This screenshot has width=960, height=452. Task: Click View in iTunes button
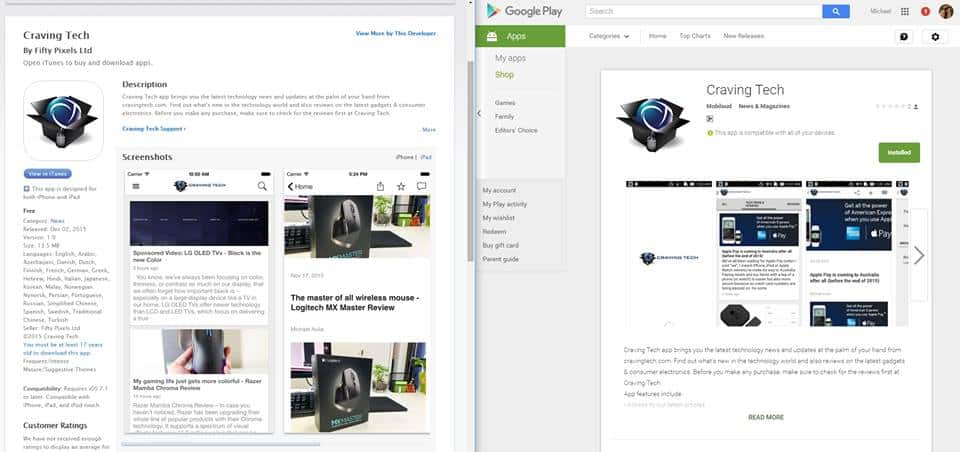[48, 174]
